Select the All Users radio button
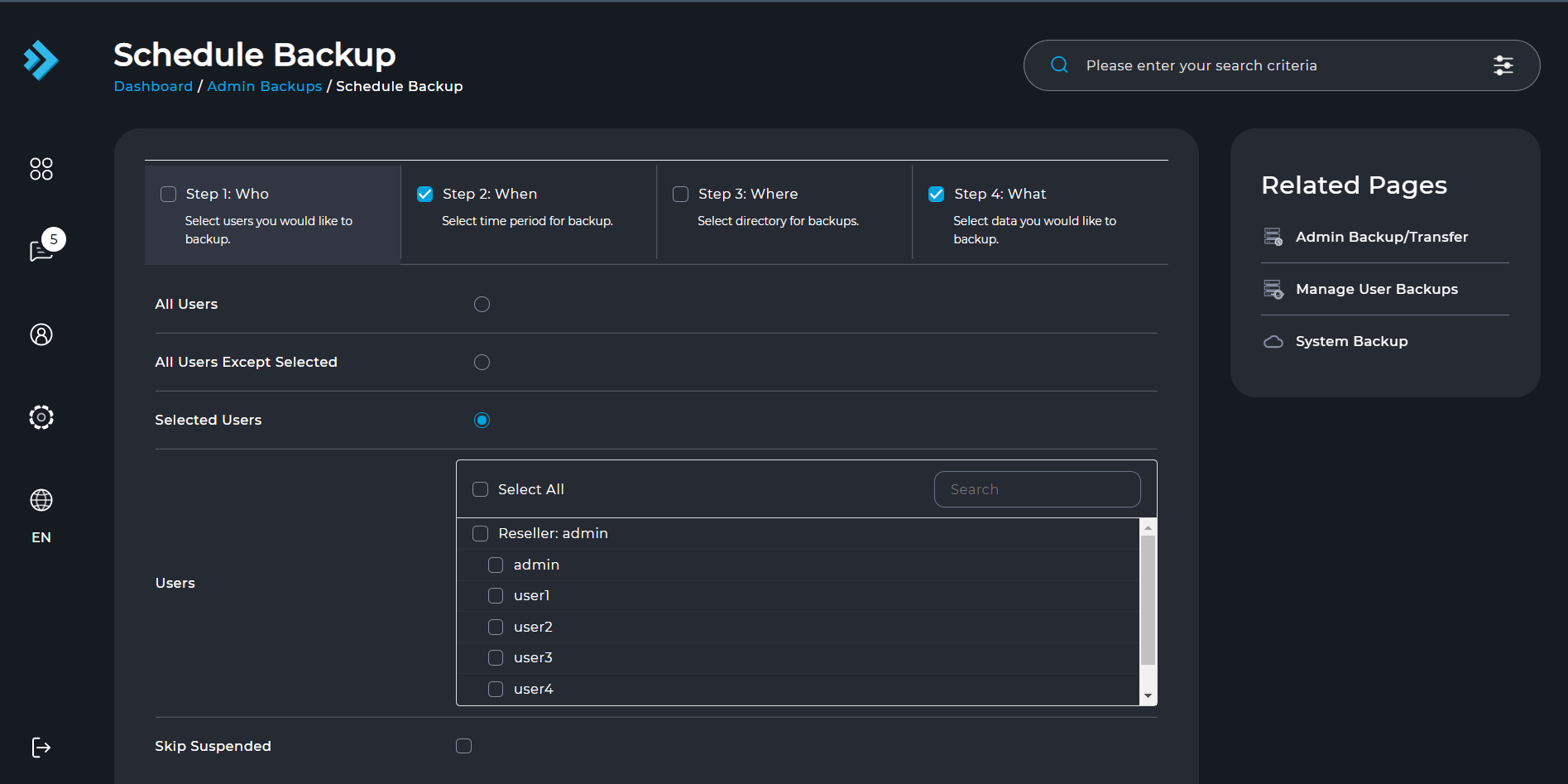 coord(482,304)
